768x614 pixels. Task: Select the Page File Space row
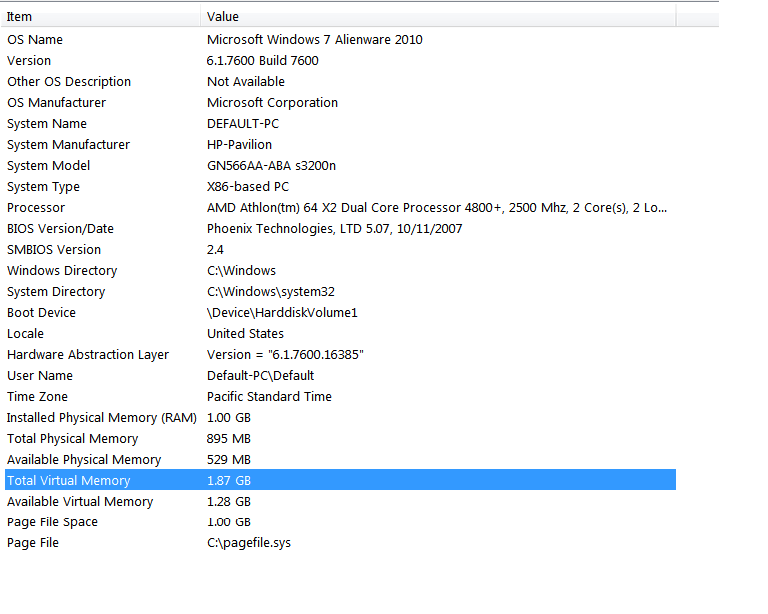[x=52, y=523]
